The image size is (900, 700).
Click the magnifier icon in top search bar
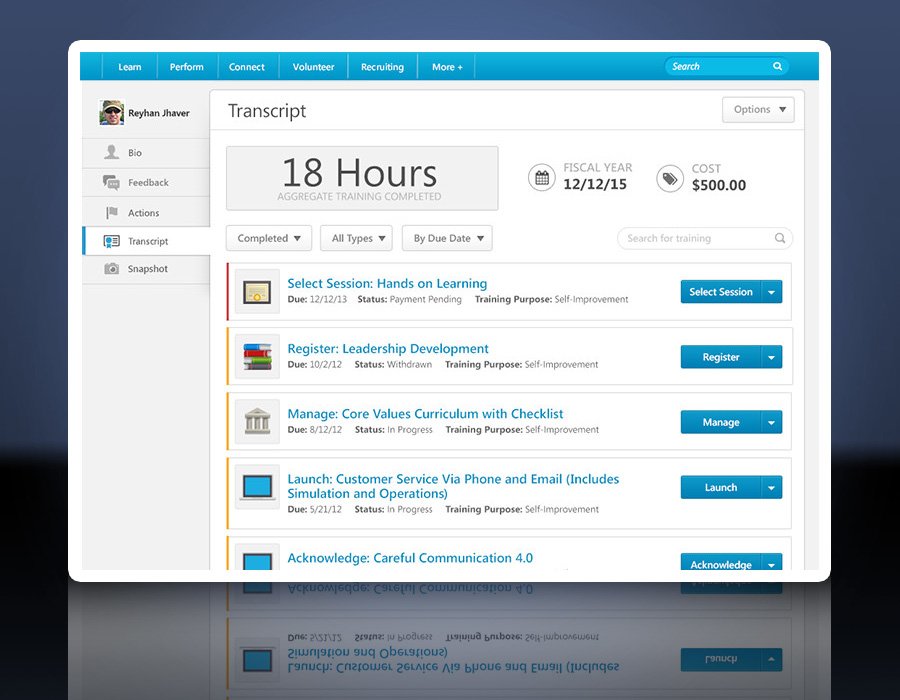[x=777, y=67]
